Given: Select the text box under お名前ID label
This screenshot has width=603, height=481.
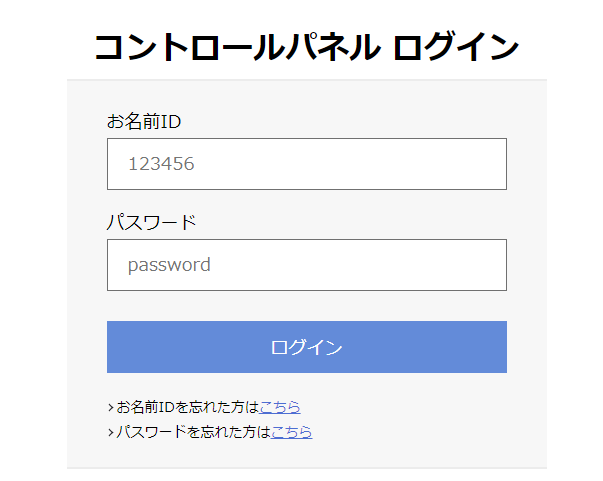Looking at the screenshot, I should [x=306, y=164].
